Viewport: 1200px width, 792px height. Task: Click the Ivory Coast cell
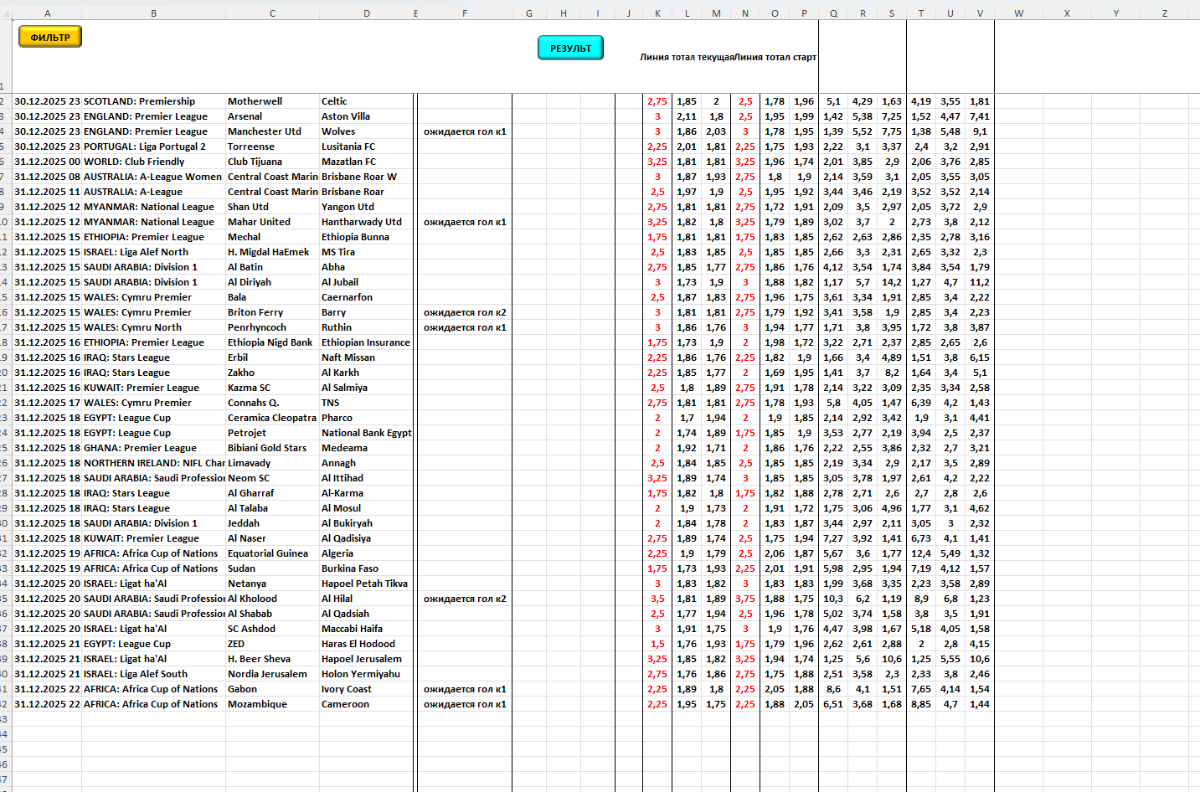pyautogui.click(x=346, y=690)
